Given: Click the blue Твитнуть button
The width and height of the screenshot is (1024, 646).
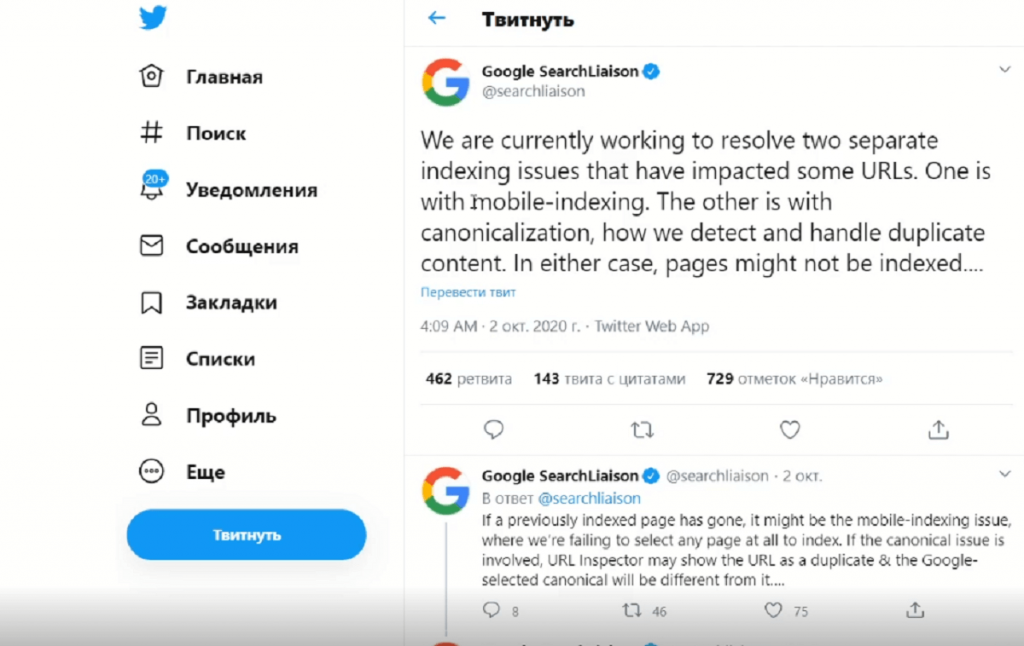Looking at the screenshot, I should point(246,534).
